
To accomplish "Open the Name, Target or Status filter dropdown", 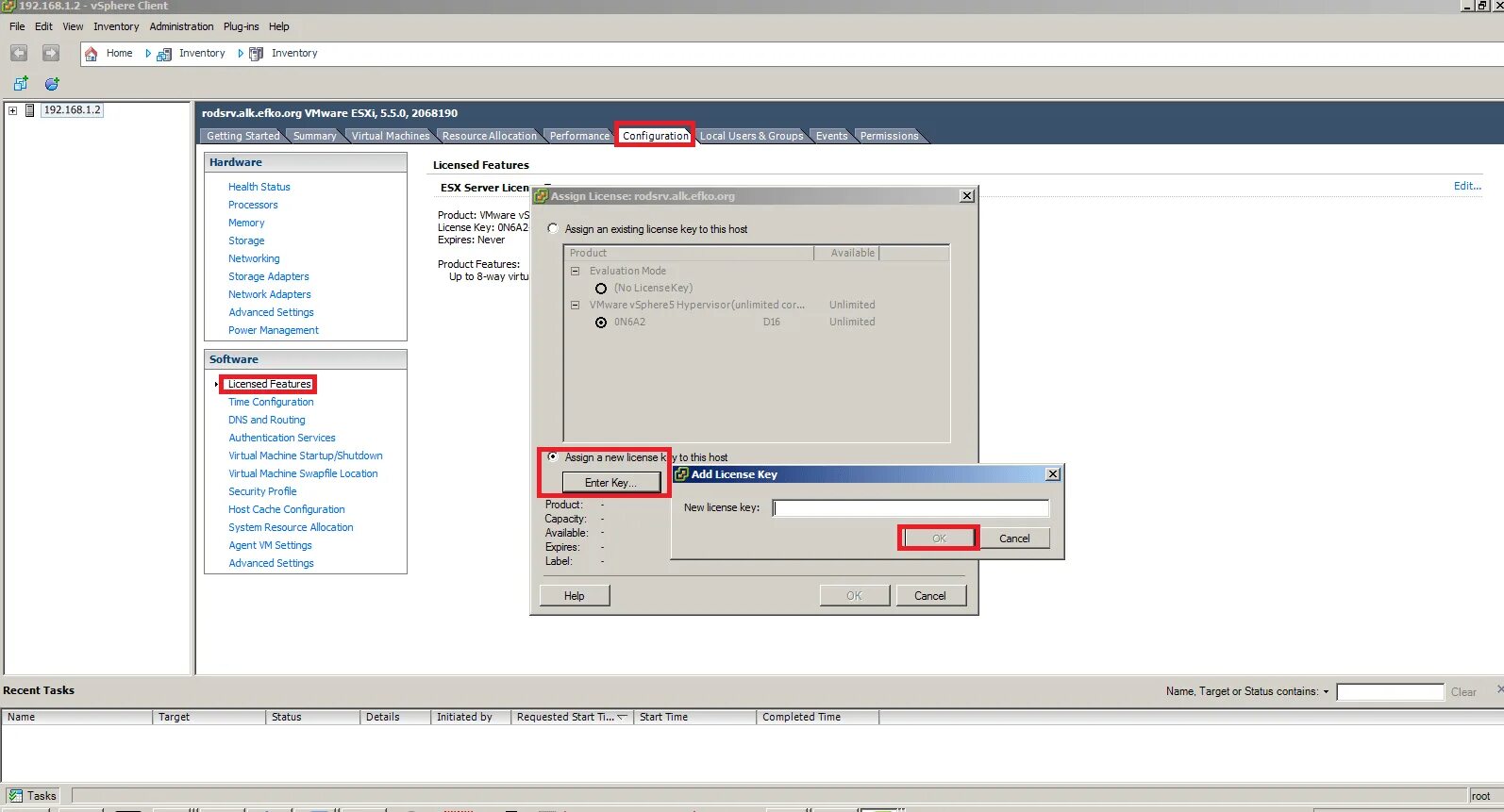I will [x=1326, y=692].
